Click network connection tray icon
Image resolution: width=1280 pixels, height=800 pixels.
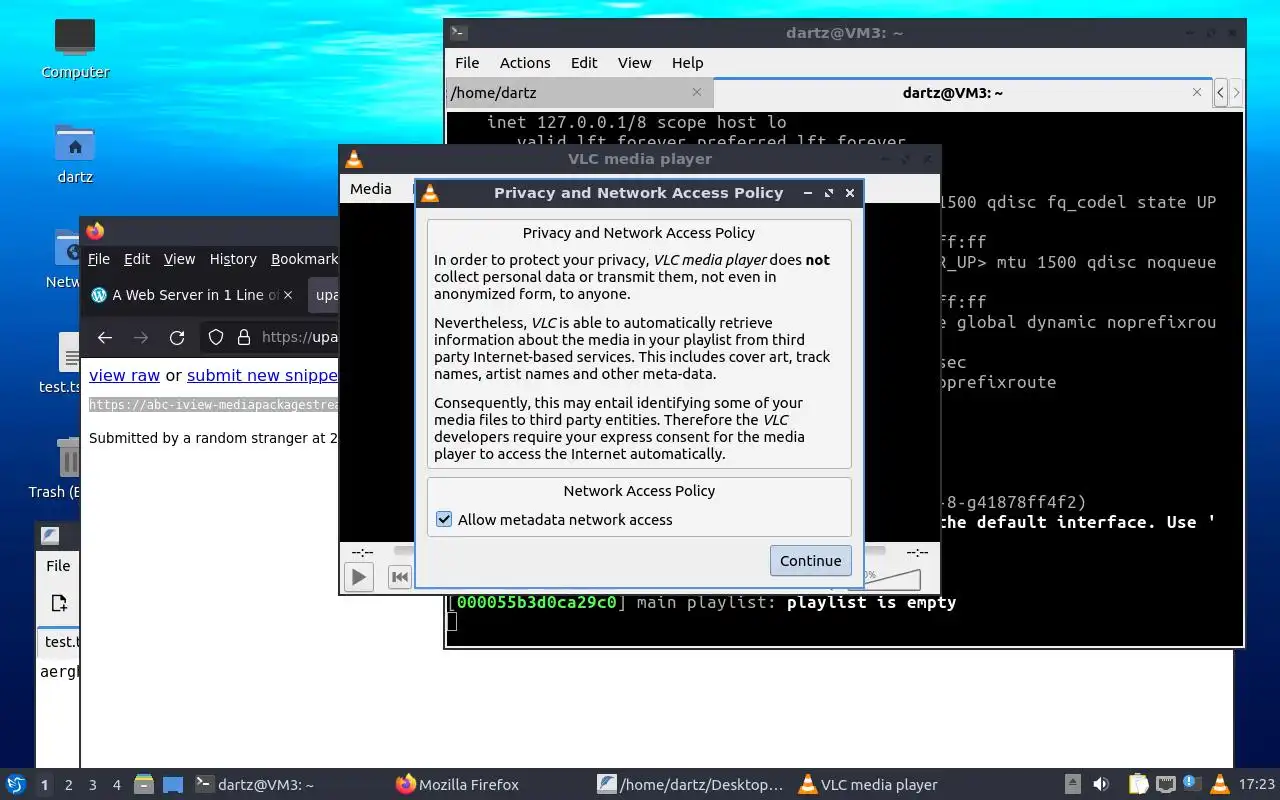coord(1165,785)
